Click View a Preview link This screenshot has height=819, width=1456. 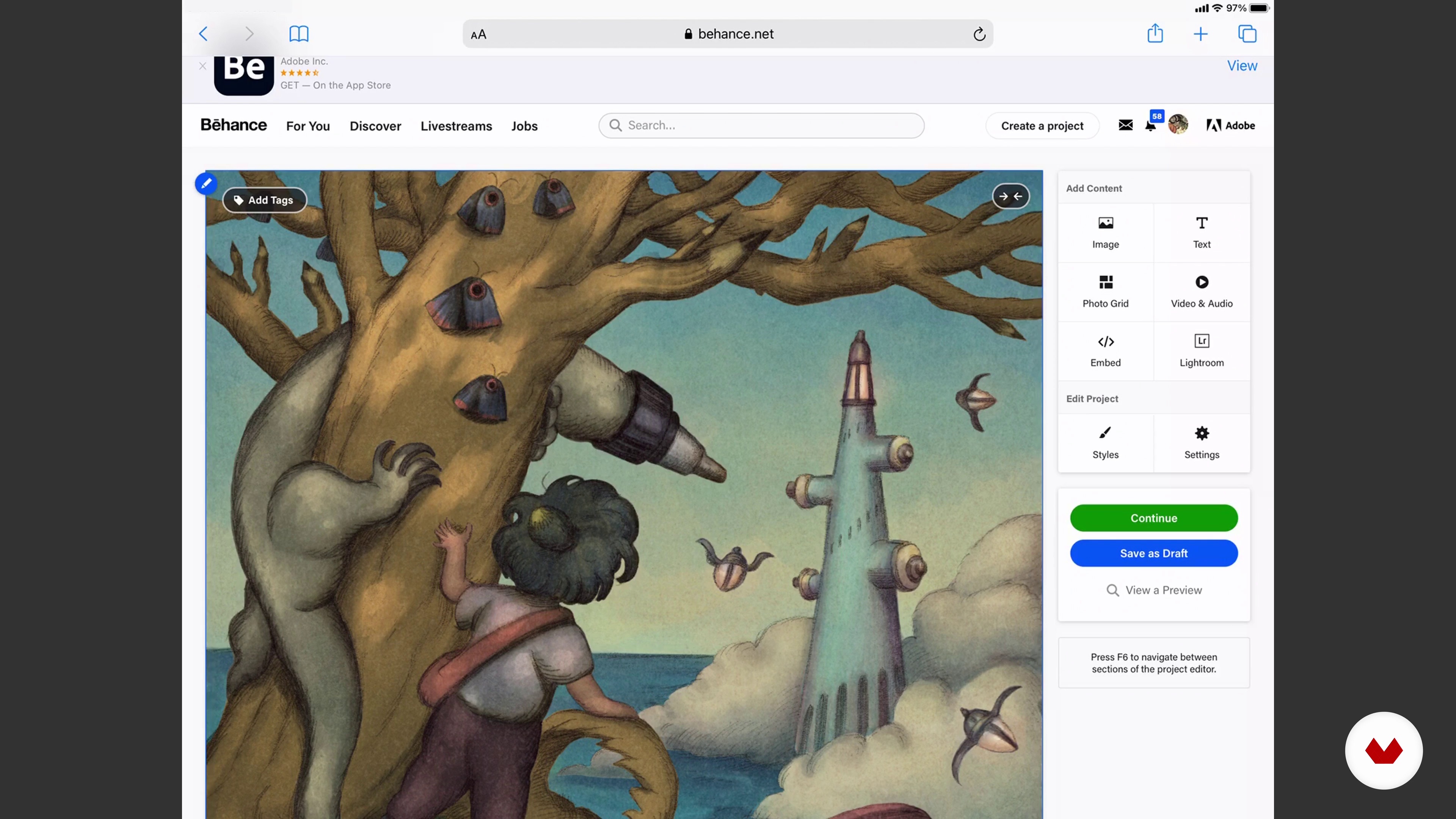pos(1153,590)
